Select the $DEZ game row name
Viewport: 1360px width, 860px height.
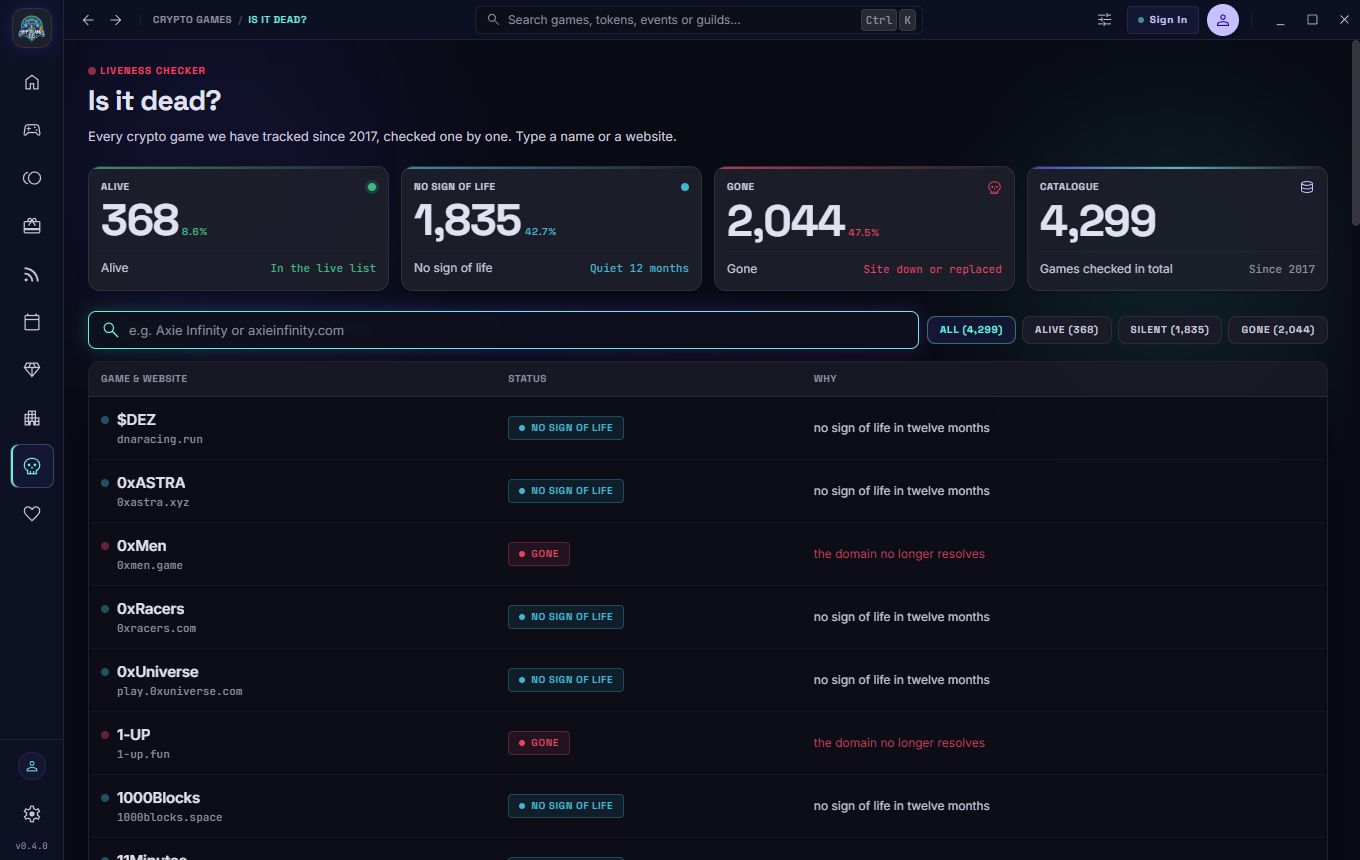click(136, 420)
